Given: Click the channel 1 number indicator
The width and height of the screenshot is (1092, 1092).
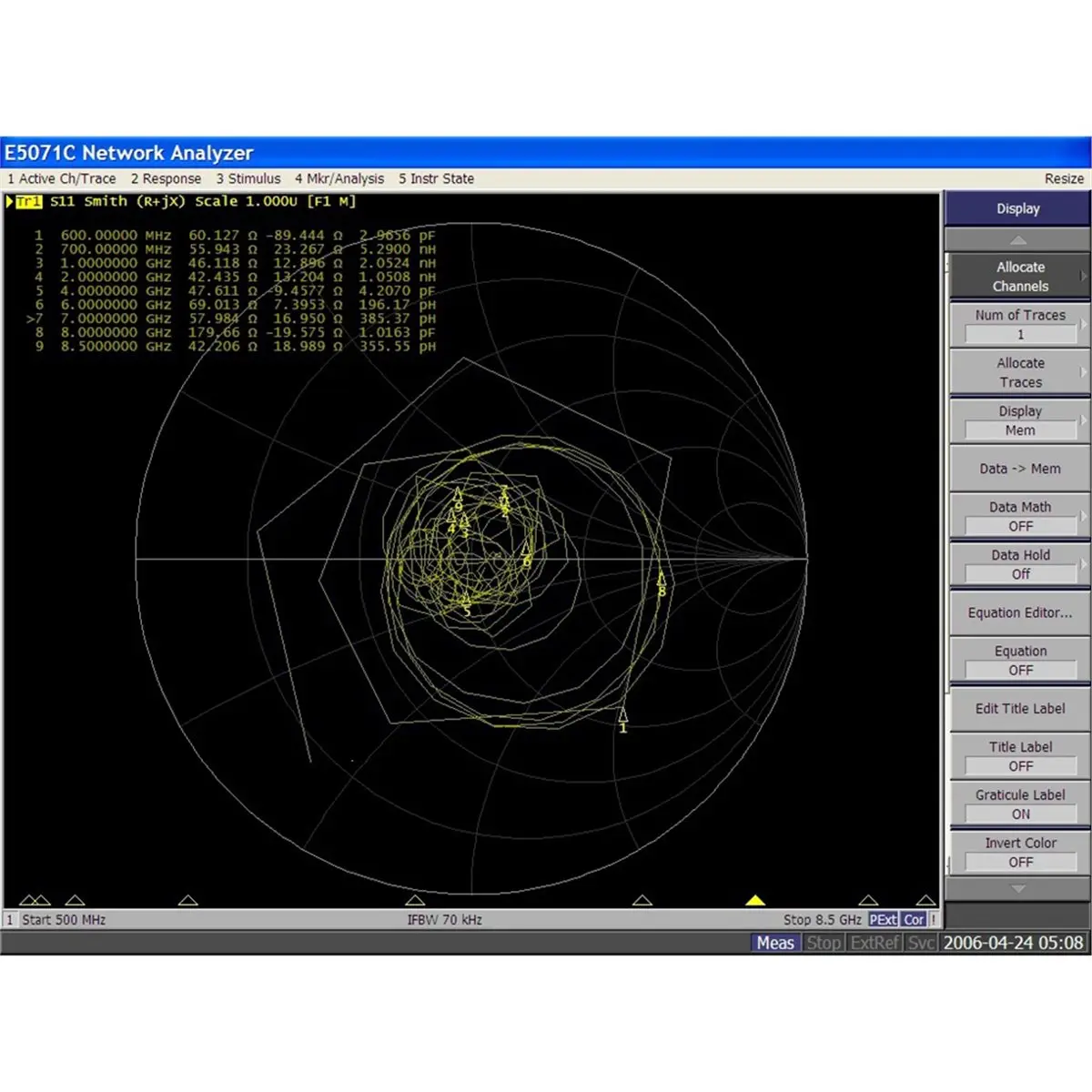Looking at the screenshot, I should [10, 920].
